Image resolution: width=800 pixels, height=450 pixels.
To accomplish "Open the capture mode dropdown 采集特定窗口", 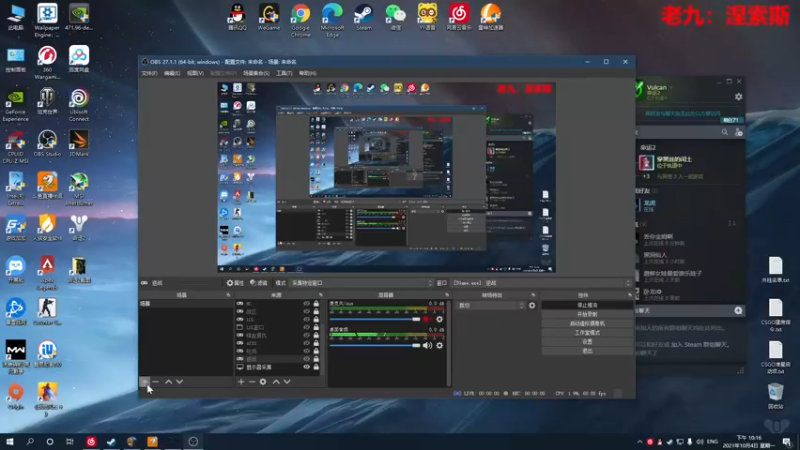I will pos(361,283).
